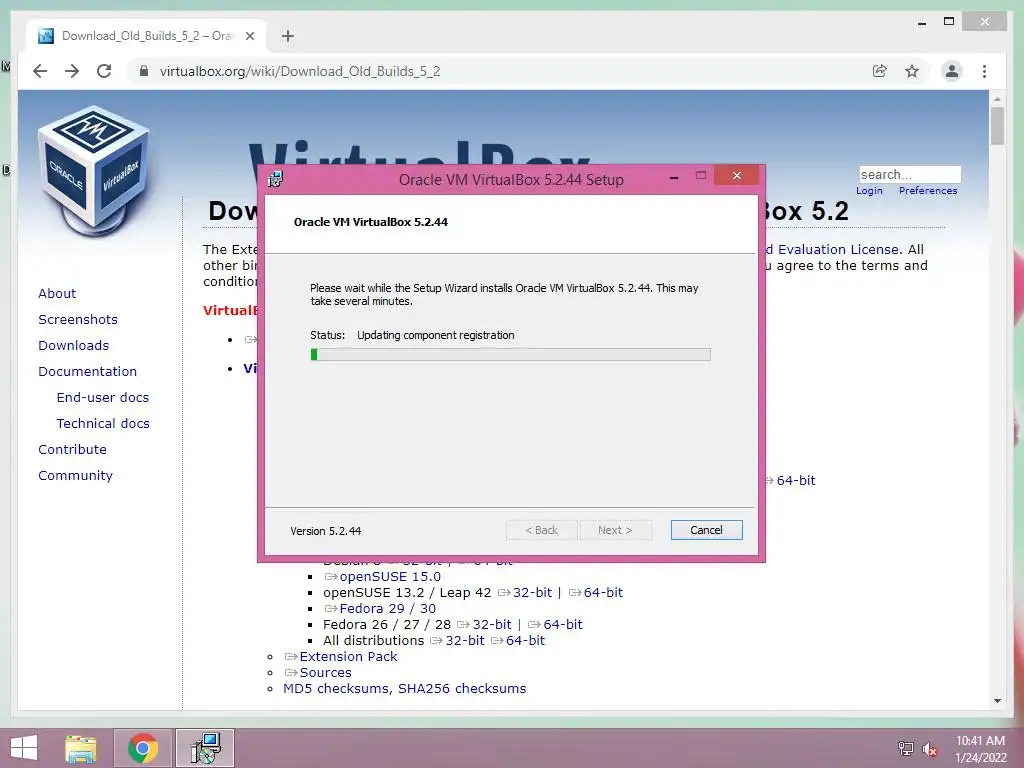Open Windows Start button
The height and width of the screenshot is (768, 1024).
24,748
